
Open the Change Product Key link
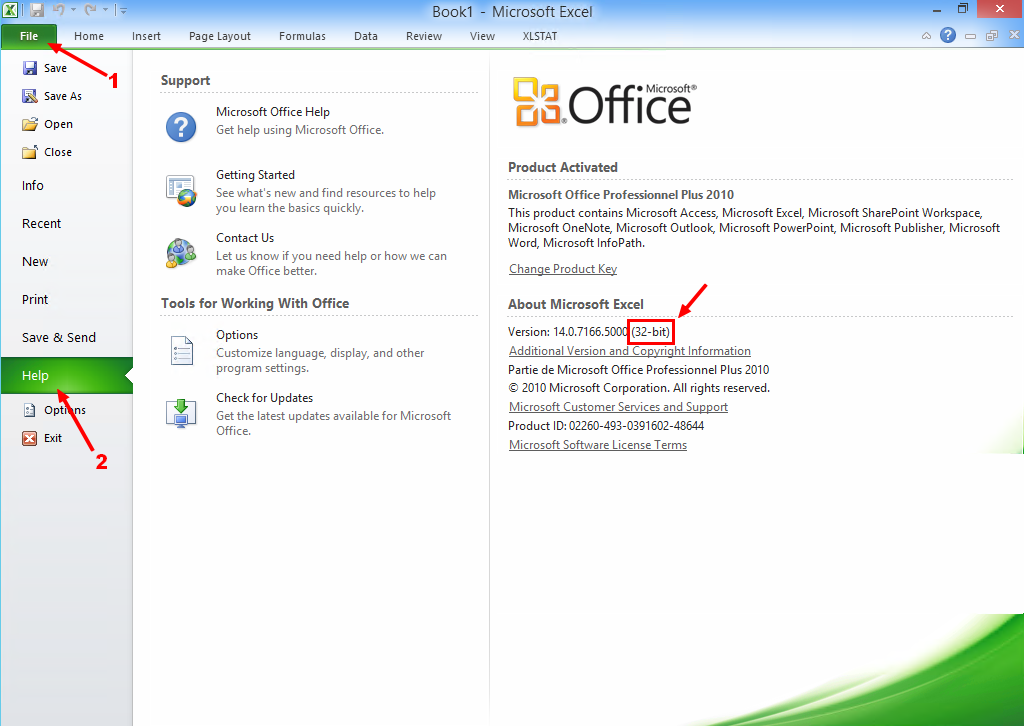click(562, 269)
